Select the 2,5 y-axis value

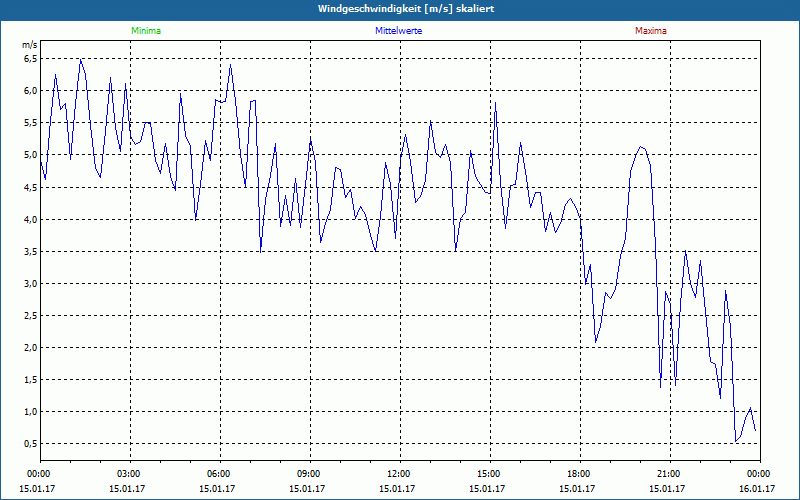[31, 316]
